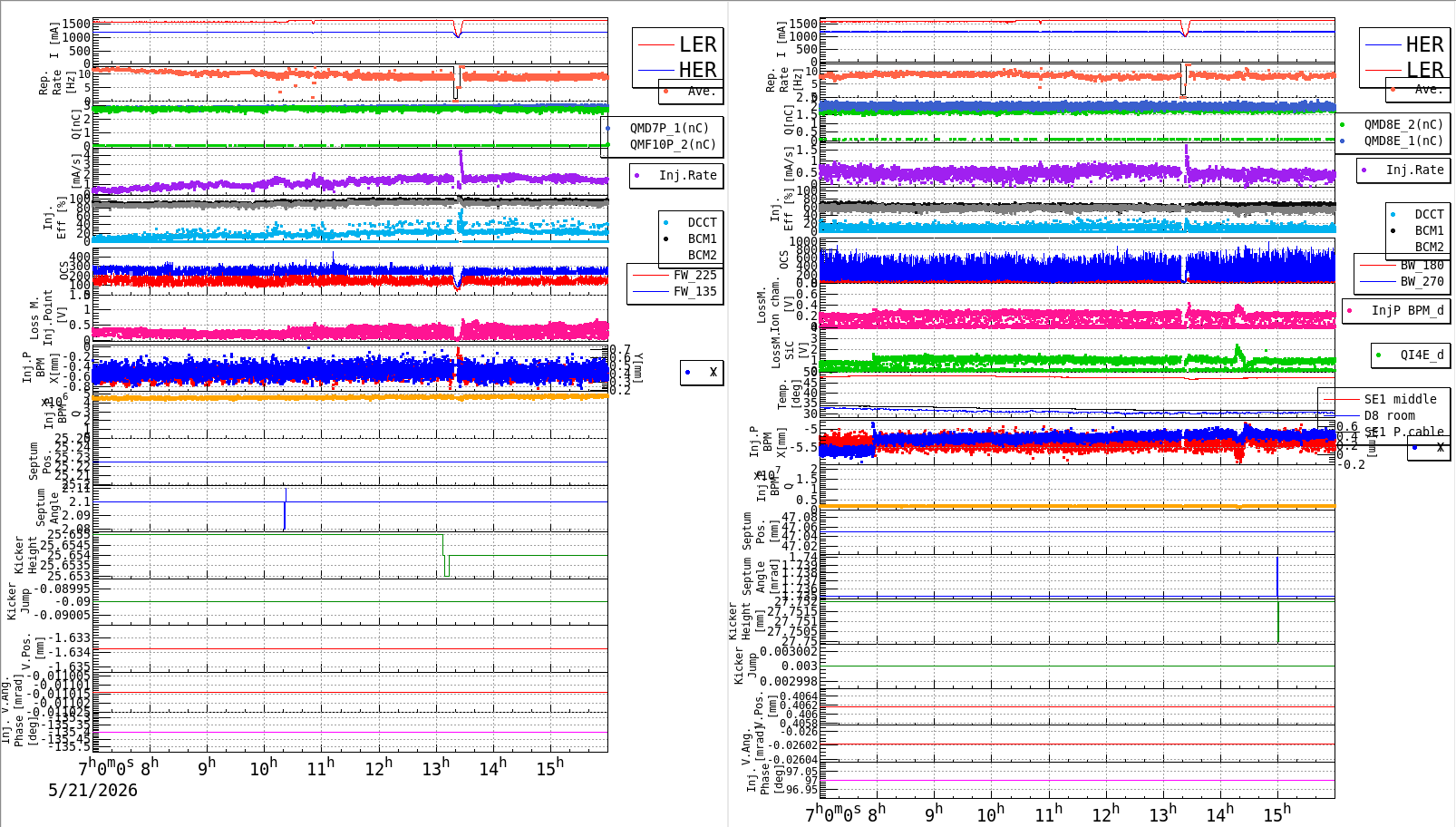Select the FW_135 legend entry
The image size is (1456, 827).
[x=694, y=291]
